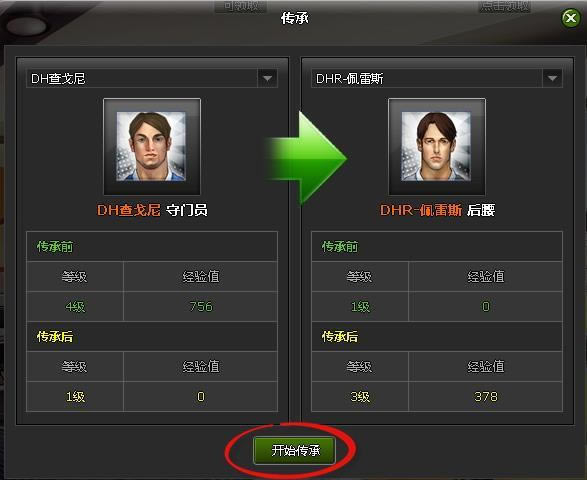Select the 756 experience value cell
The image size is (587, 480).
pyautogui.click(x=201, y=307)
